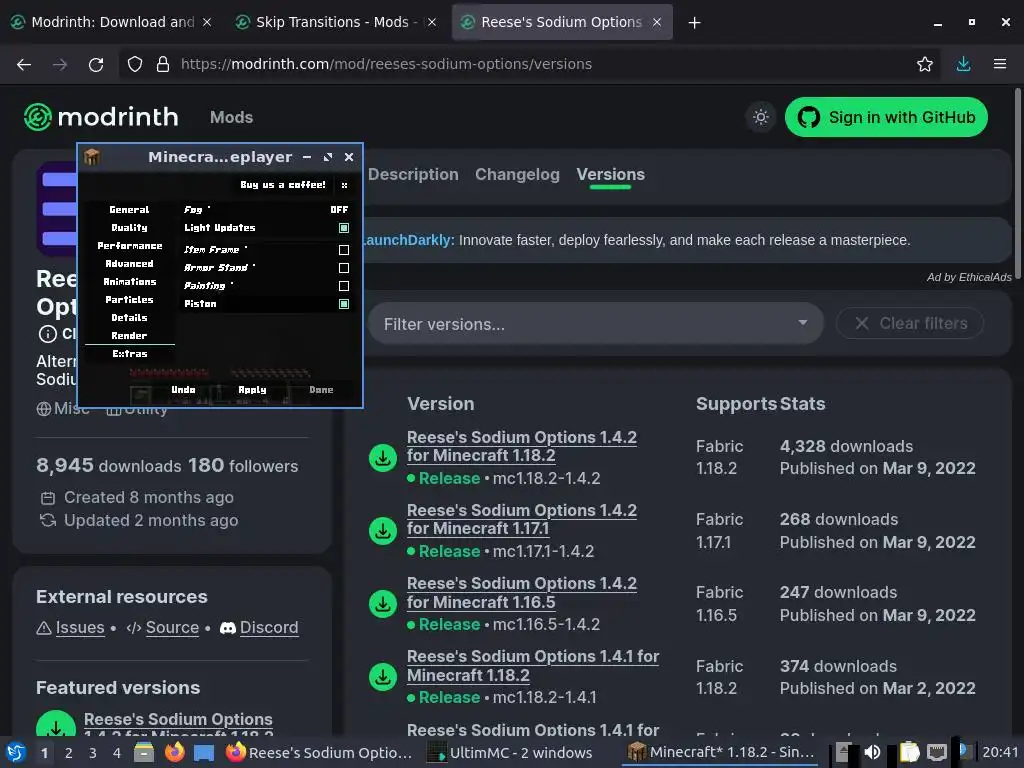Click the clipboard tray icon
Screen dimensions: 1024x768
point(909,752)
